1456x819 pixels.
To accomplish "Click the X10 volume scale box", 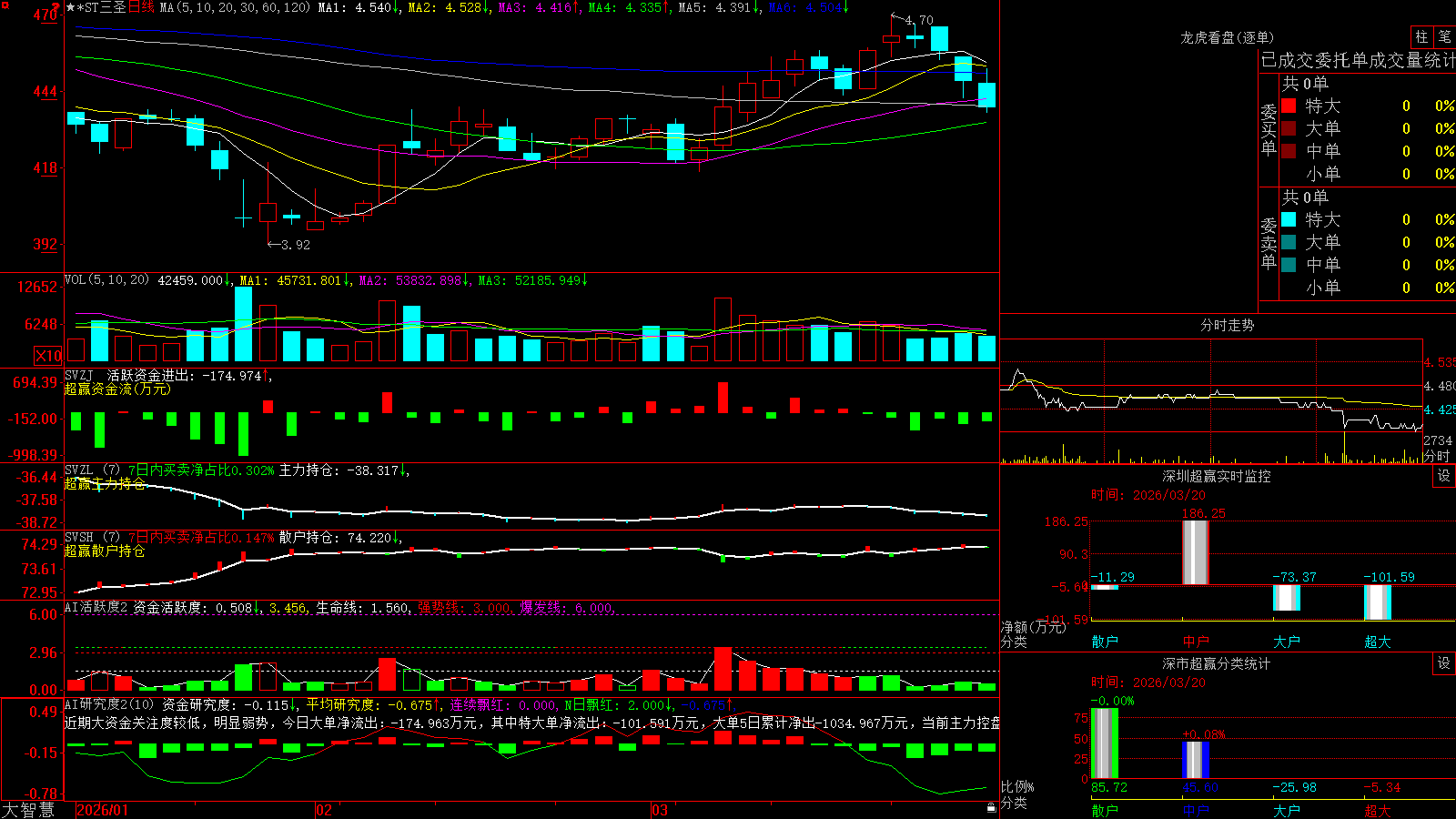I will click(47, 356).
